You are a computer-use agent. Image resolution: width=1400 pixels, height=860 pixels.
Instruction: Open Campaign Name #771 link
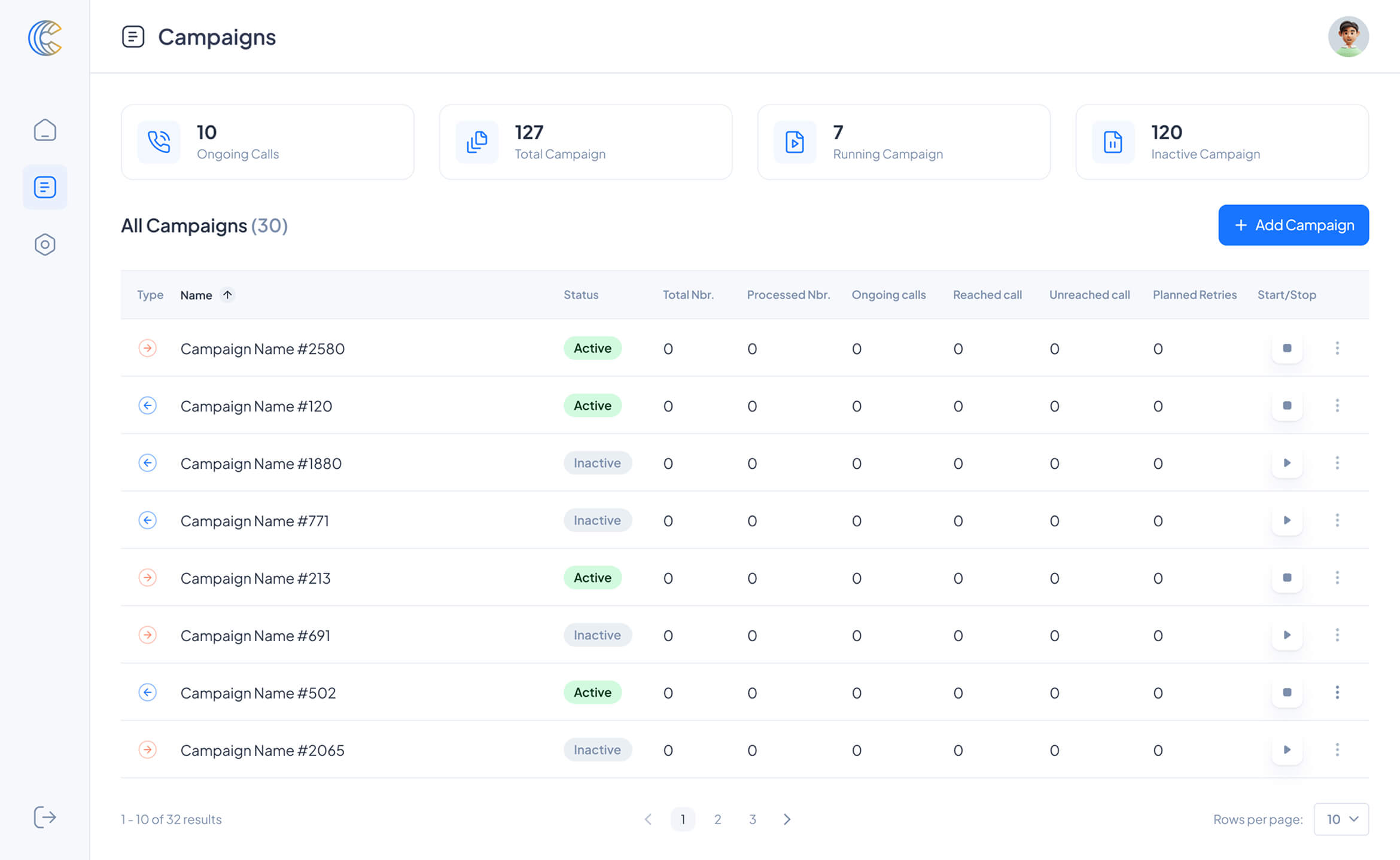(x=255, y=521)
